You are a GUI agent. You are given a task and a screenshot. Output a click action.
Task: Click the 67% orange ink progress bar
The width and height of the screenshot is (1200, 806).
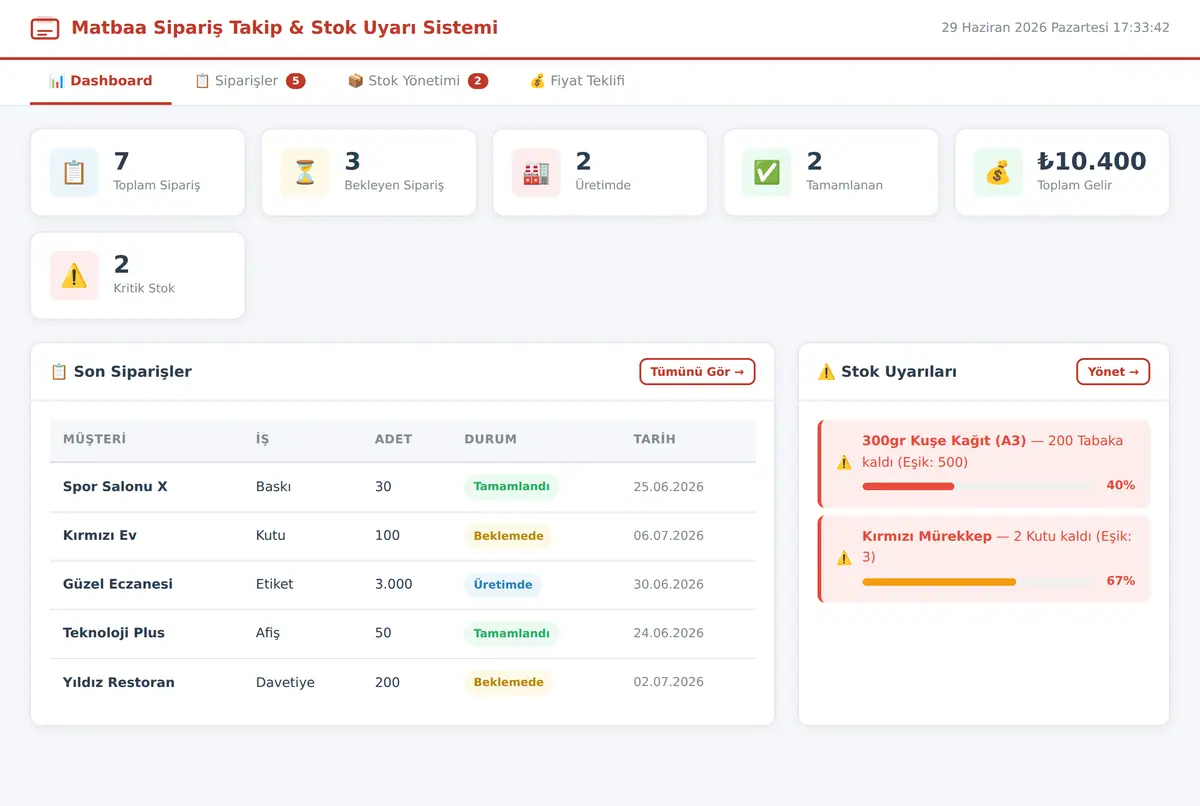pos(977,581)
